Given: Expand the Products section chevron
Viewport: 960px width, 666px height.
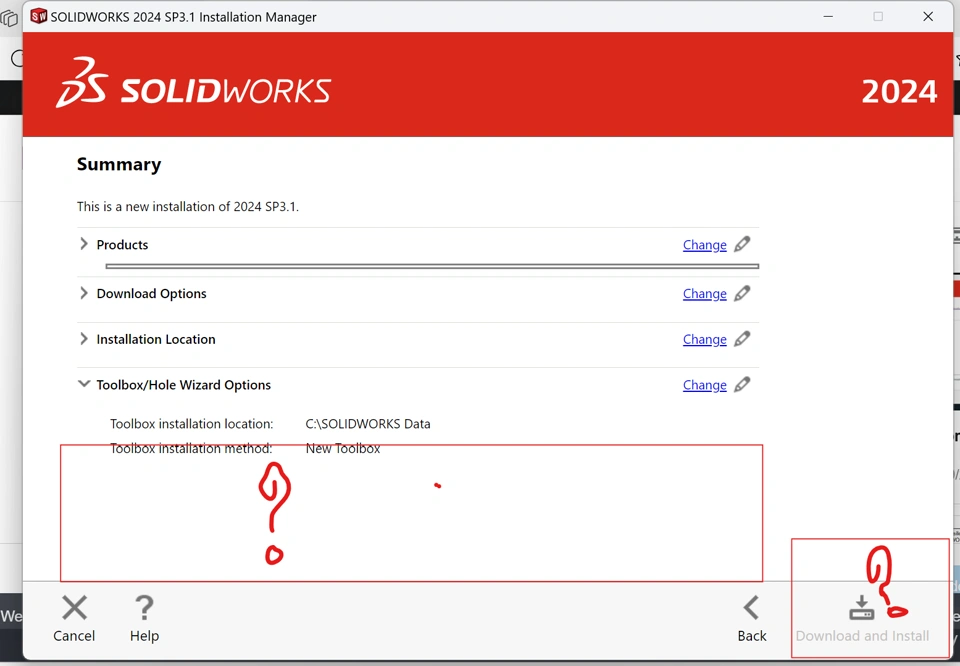Looking at the screenshot, I should (84, 244).
